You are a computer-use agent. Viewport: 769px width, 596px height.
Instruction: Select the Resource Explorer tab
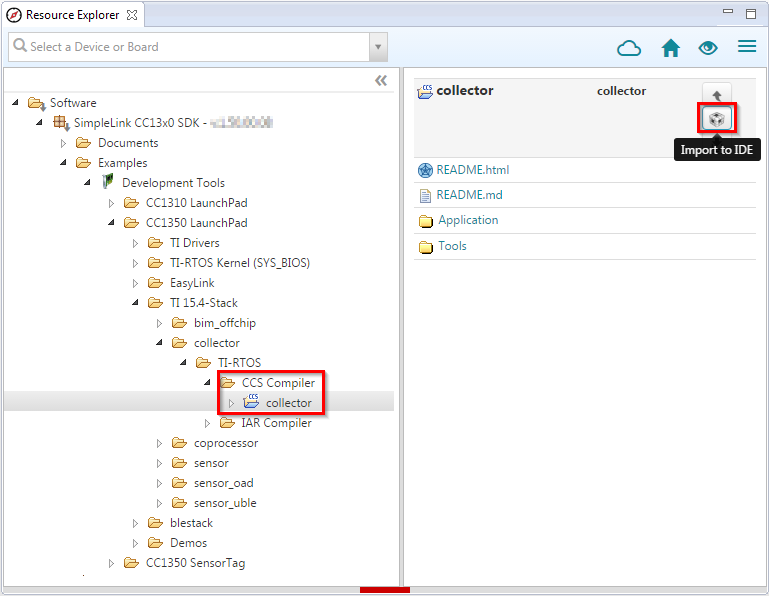(x=72, y=15)
